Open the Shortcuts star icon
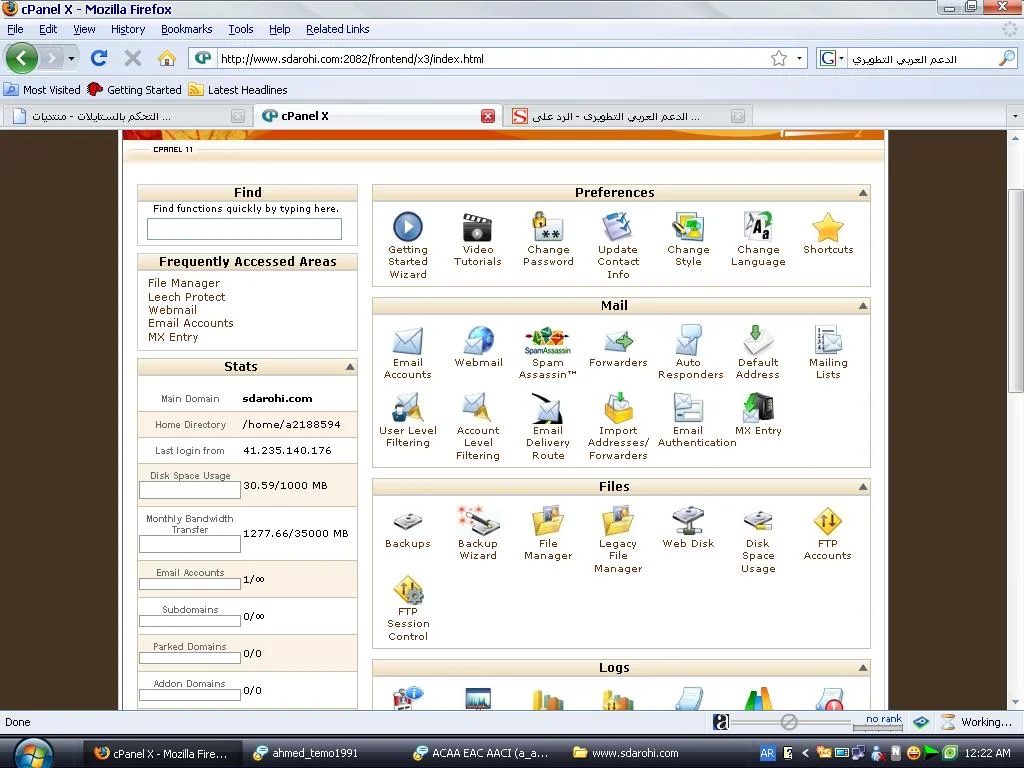 tap(828, 227)
